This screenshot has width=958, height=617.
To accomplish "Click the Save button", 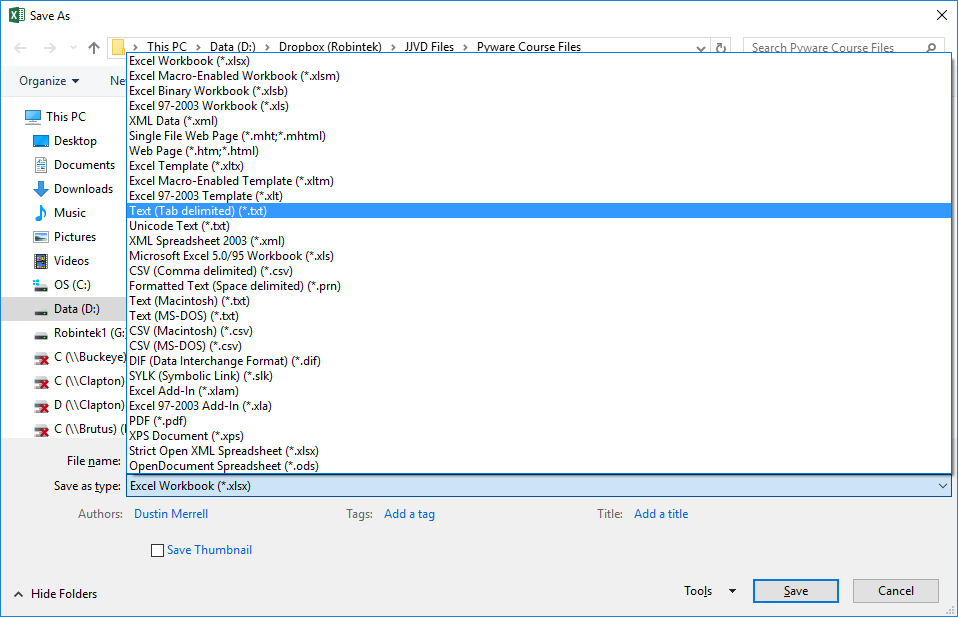I will coord(795,591).
